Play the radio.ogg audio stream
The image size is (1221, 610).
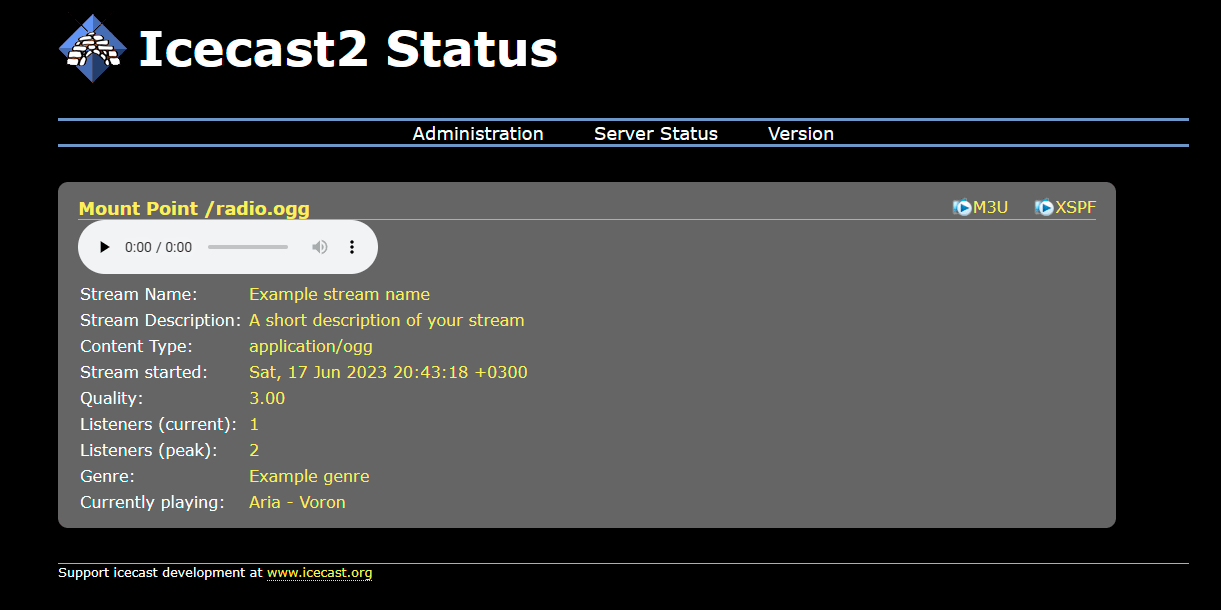[104, 247]
